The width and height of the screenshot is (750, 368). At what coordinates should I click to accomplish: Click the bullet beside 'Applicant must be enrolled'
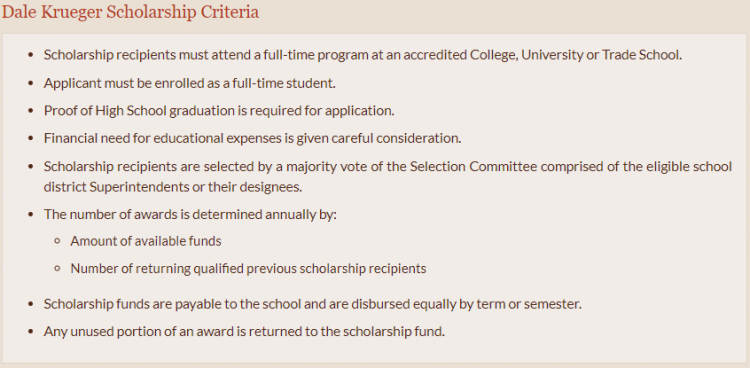[31, 83]
